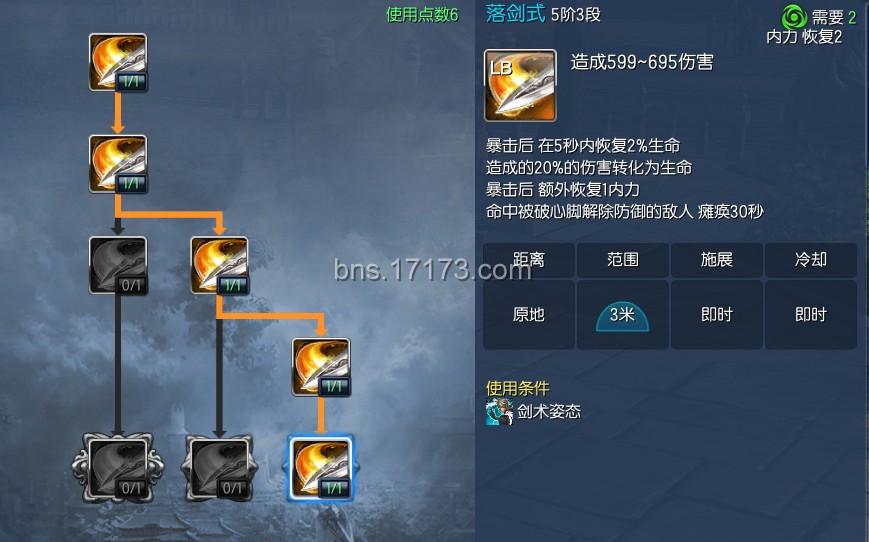Image resolution: width=869 pixels, height=542 pixels.
Task: Click the green inner force swirl icon
Action: pos(794,17)
